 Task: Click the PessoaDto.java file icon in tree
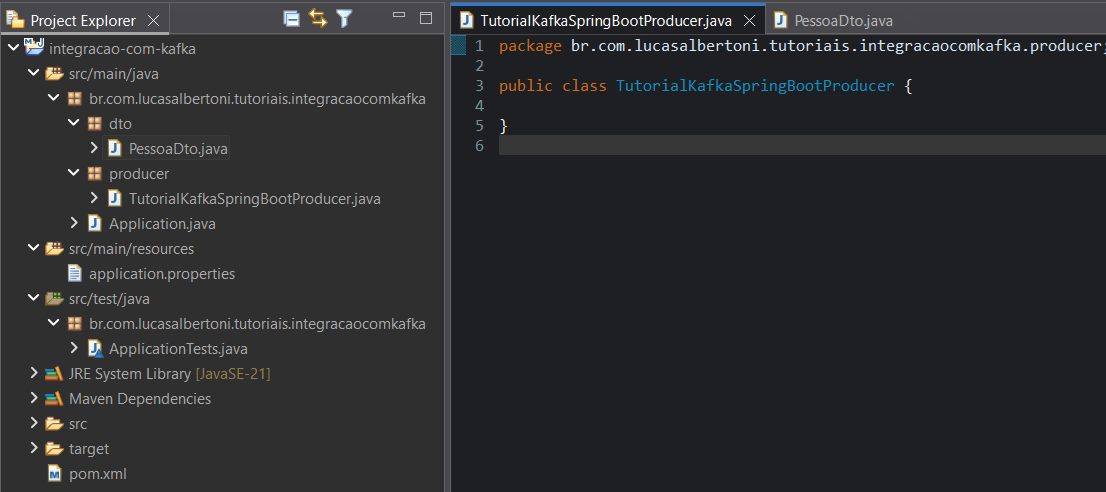[114, 149]
